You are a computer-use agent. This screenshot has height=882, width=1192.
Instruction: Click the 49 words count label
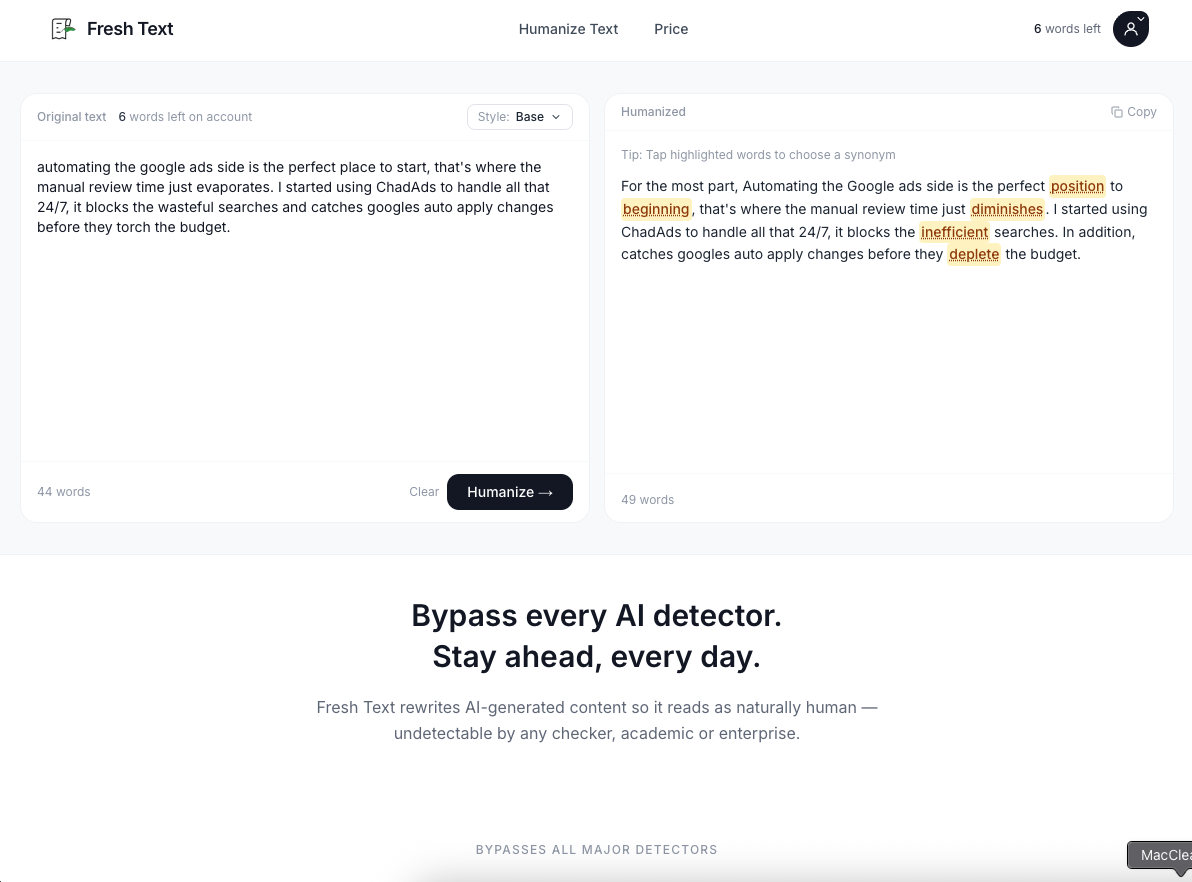point(647,499)
